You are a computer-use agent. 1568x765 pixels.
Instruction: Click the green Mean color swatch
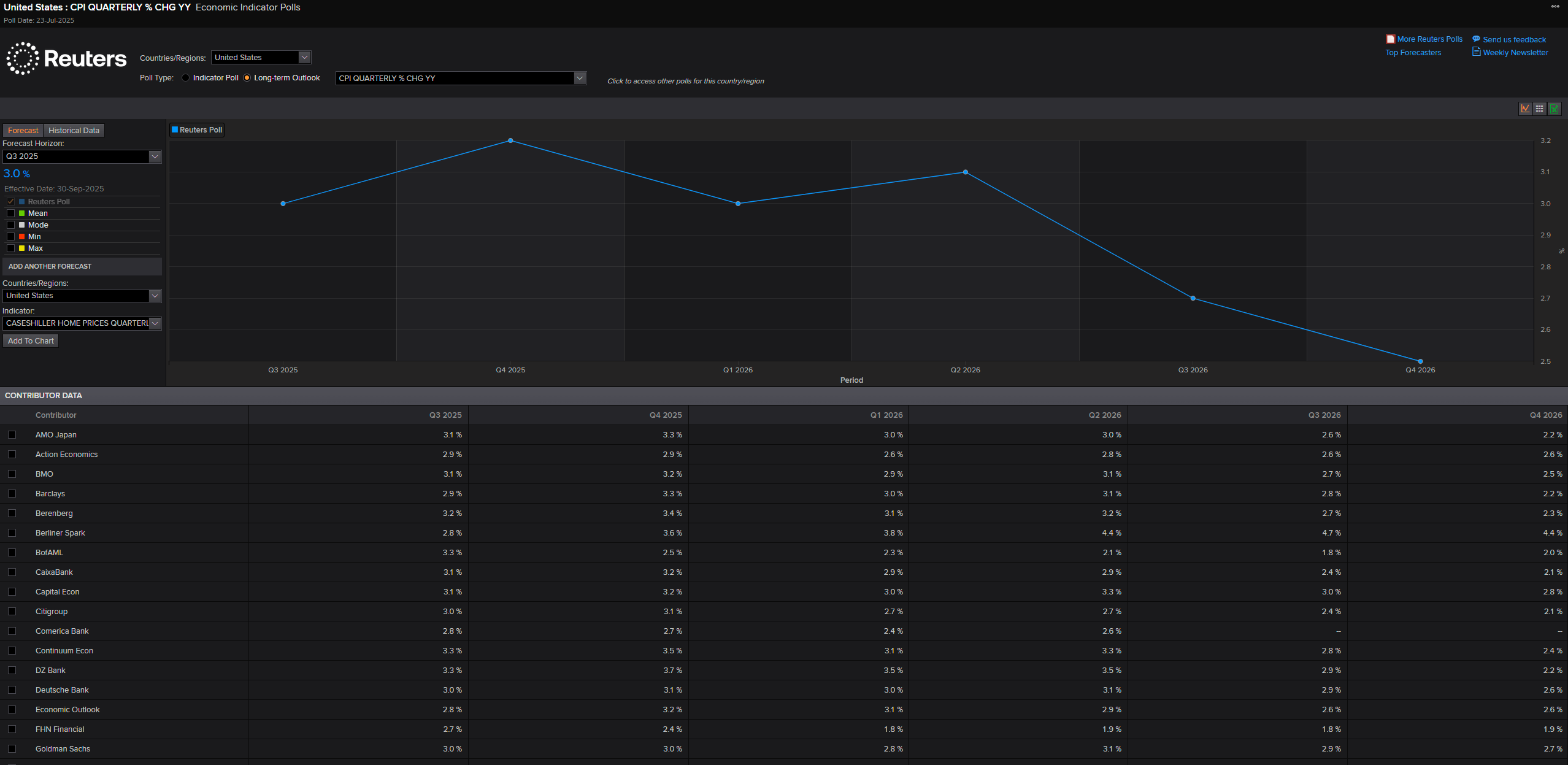pyautogui.click(x=21, y=213)
